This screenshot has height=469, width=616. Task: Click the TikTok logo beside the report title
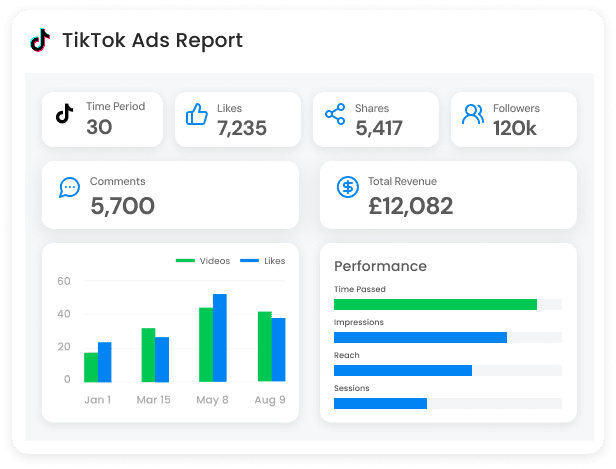40,40
